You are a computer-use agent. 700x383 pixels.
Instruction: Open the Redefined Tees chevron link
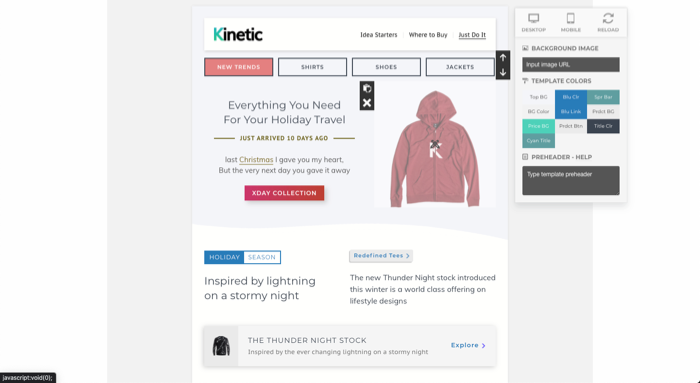click(381, 256)
